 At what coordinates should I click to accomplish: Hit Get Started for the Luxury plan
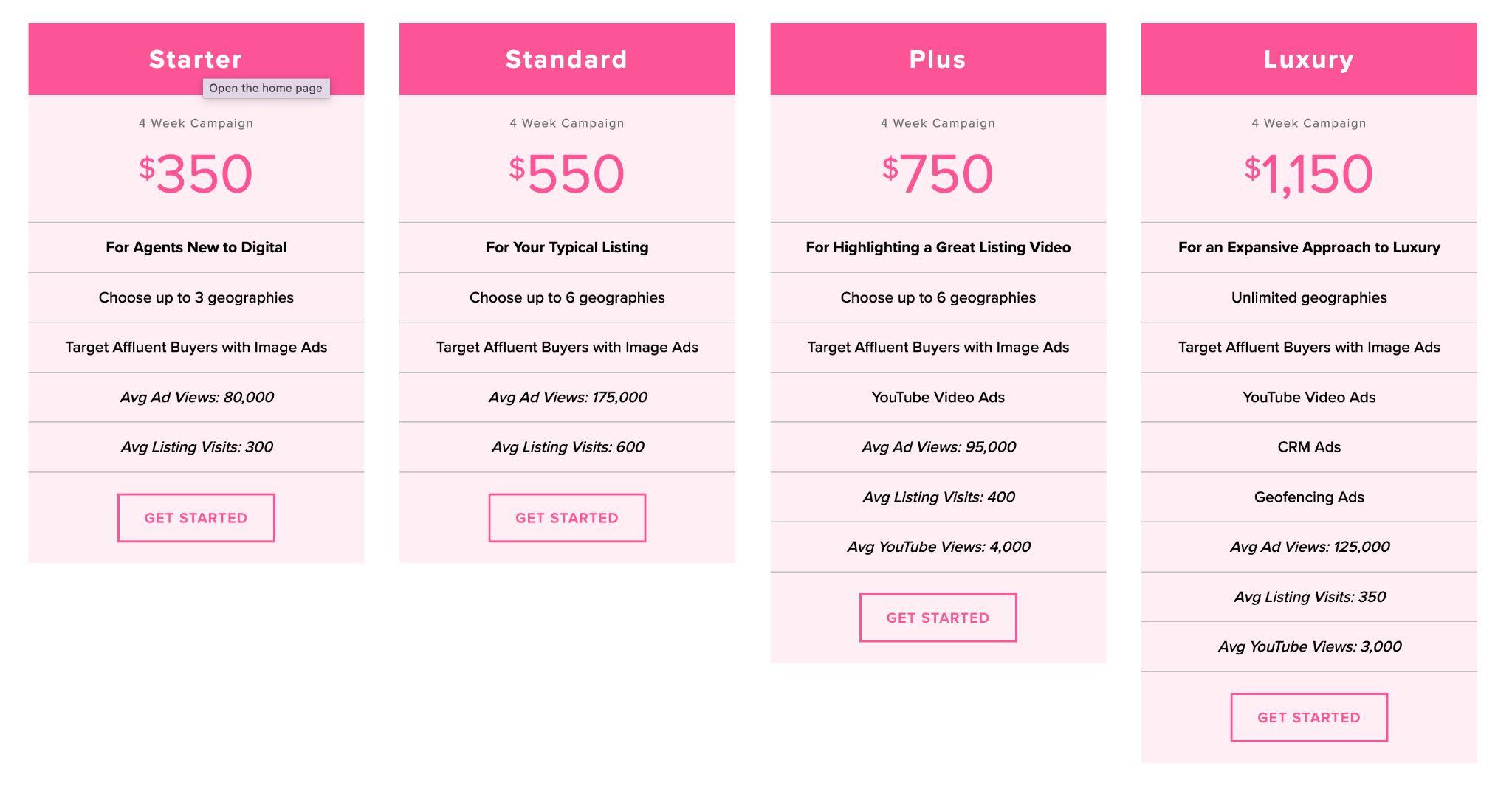[x=1308, y=717]
